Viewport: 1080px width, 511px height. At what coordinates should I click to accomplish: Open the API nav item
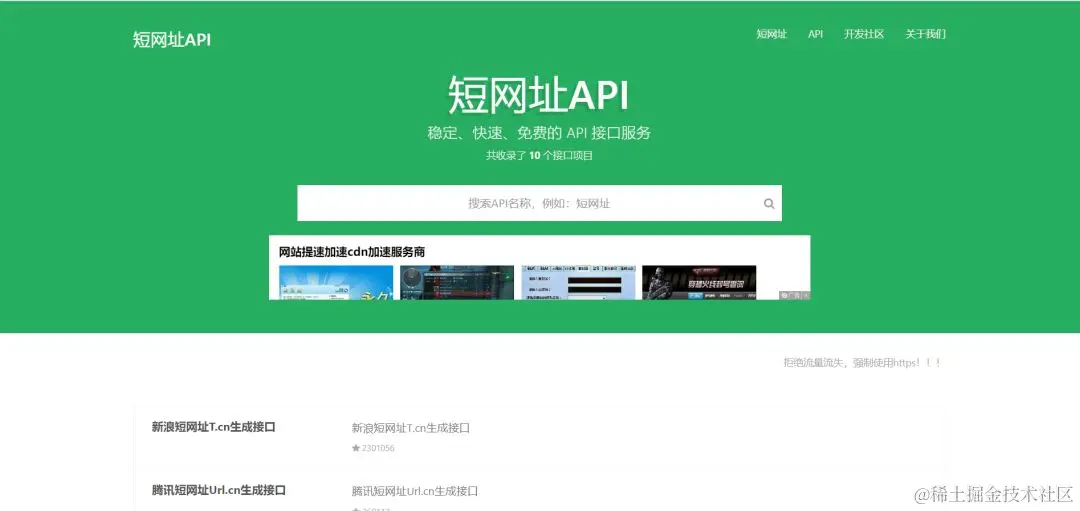(x=816, y=34)
